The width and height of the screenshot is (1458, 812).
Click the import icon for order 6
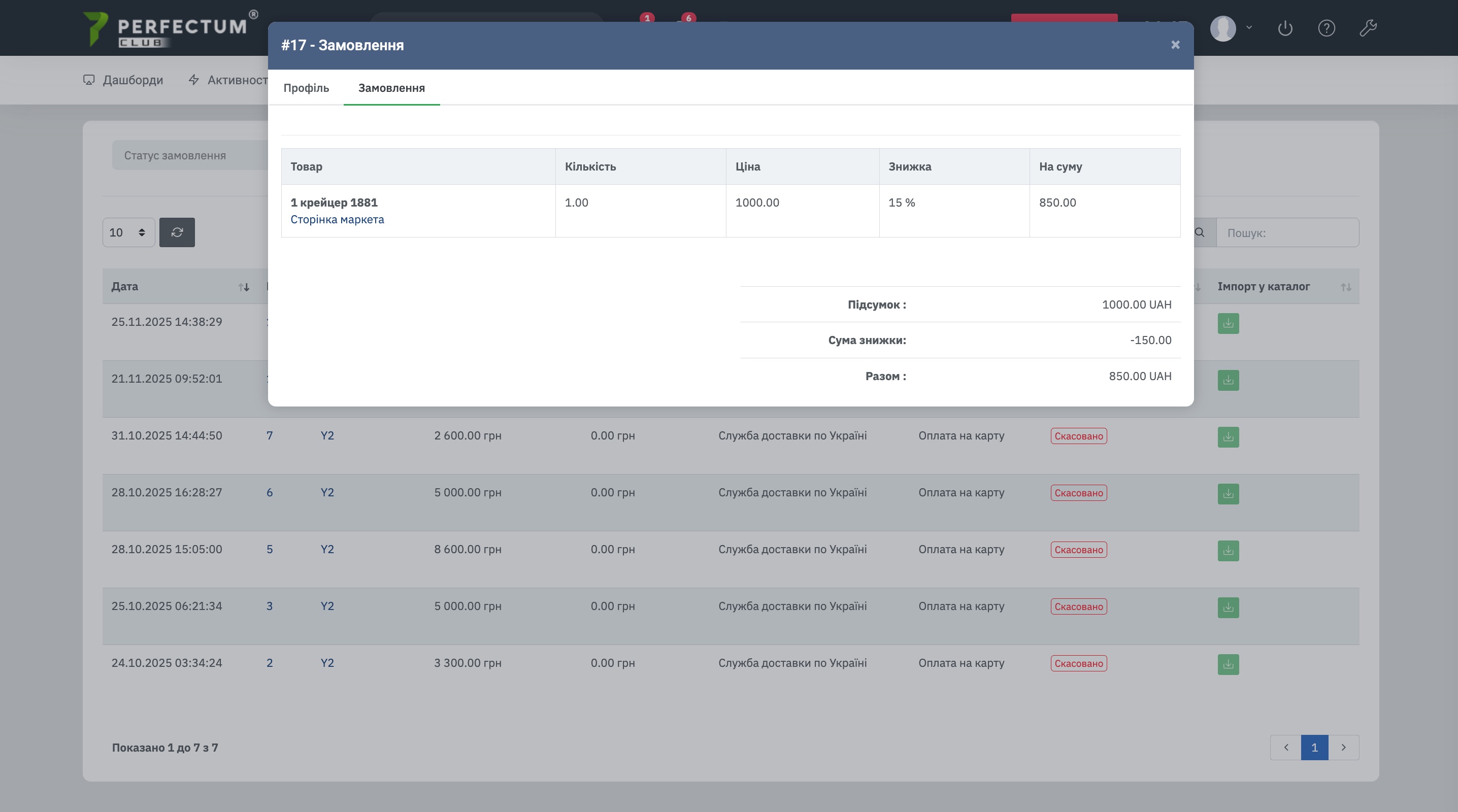1228,493
